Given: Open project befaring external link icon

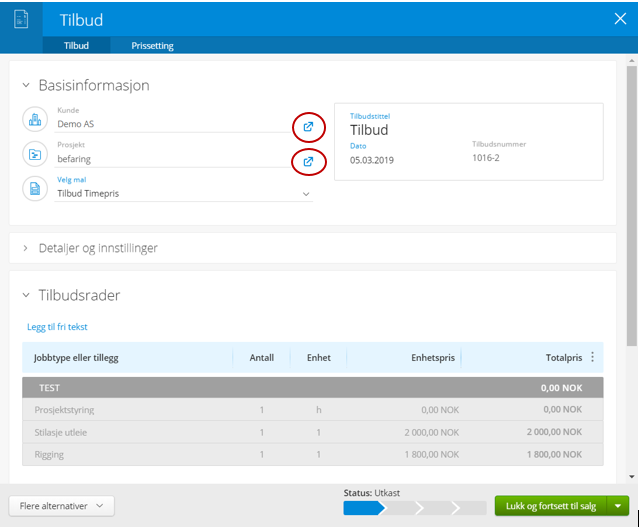Looking at the screenshot, I should tap(308, 162).
